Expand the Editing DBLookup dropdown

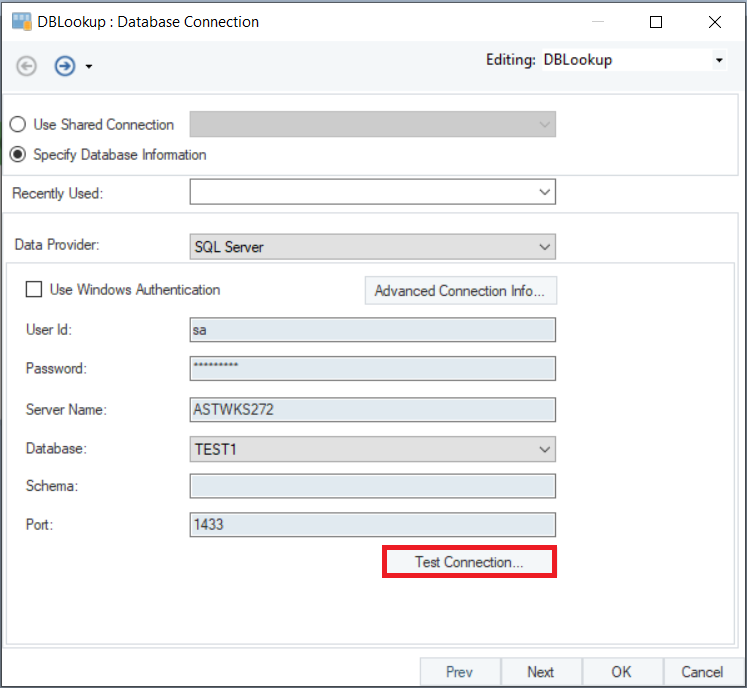[x=718, y=61]
